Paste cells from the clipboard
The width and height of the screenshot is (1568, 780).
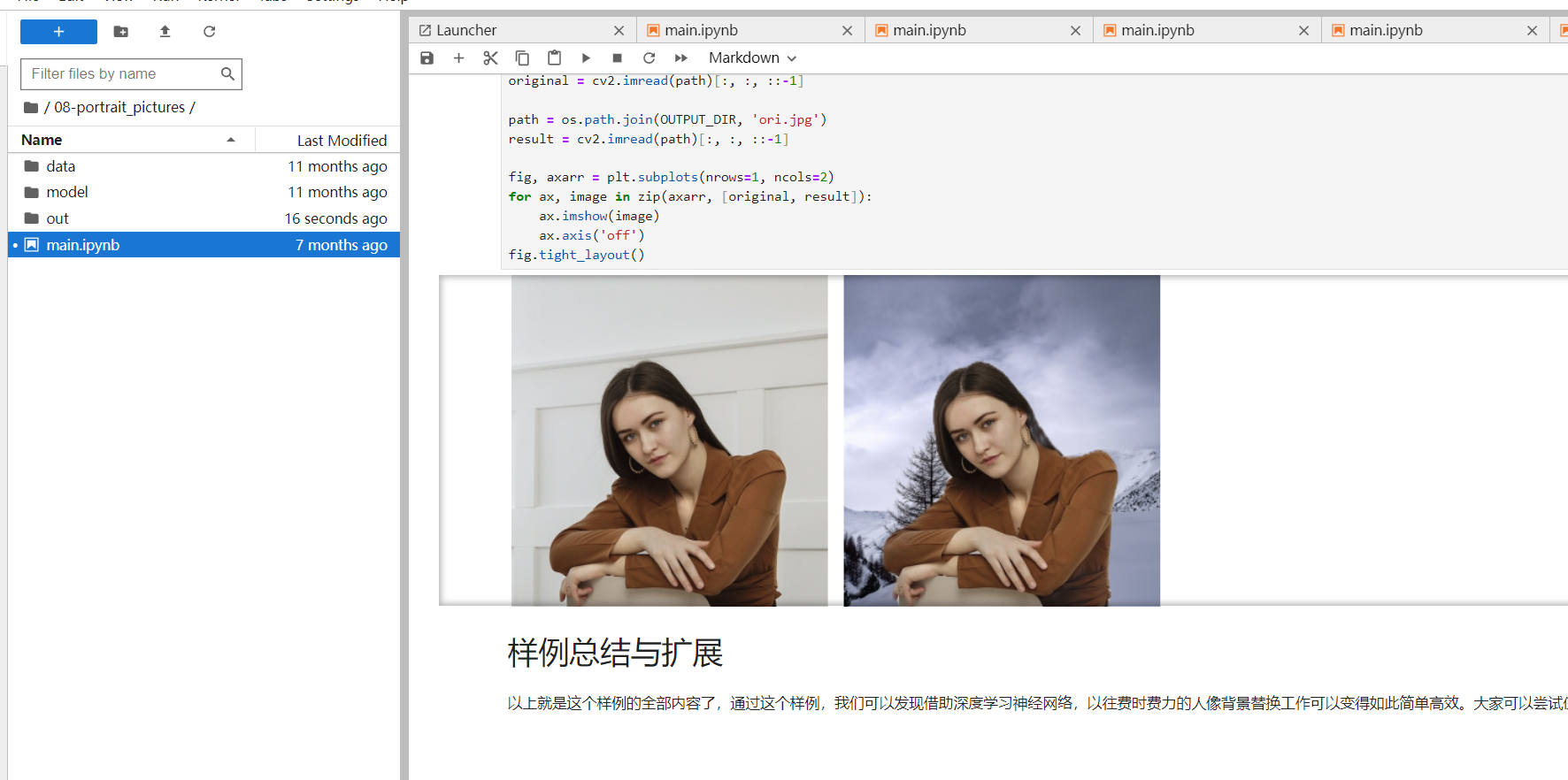click(554, 58)
